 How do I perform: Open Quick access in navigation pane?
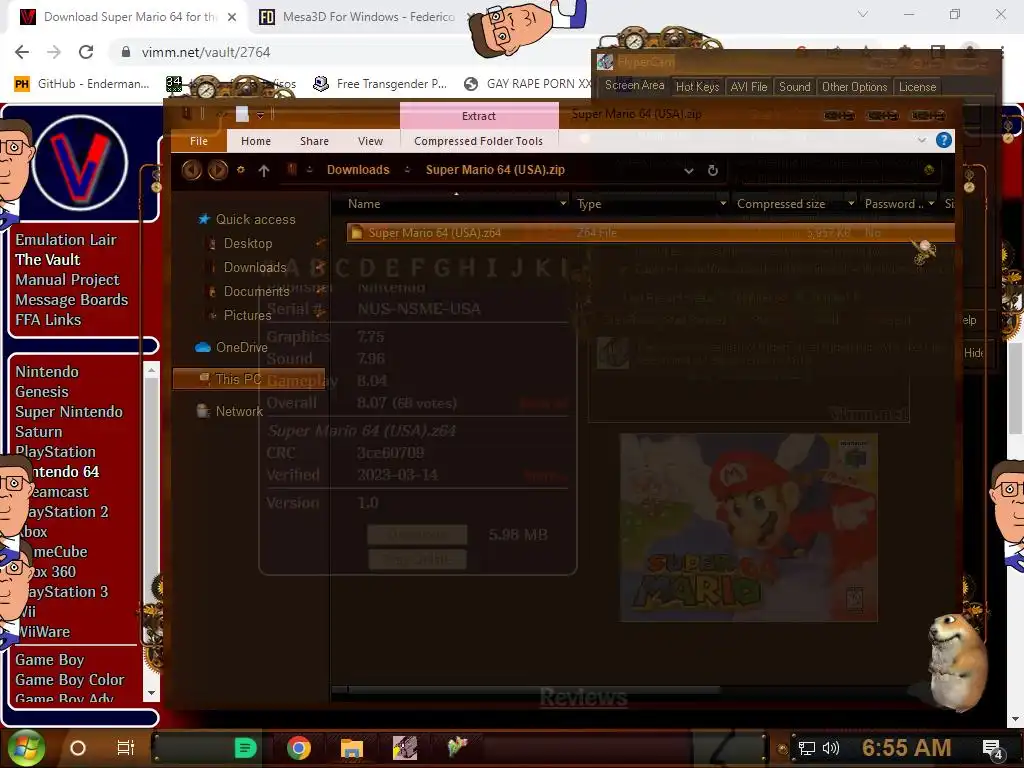(255, 219)
